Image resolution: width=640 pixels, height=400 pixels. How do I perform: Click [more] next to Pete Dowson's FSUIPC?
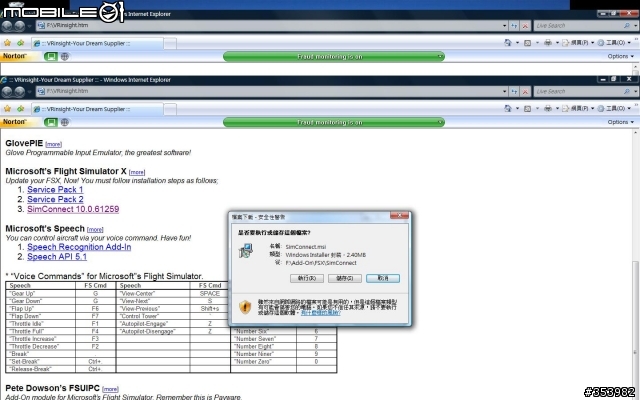(x=110, y=389)
